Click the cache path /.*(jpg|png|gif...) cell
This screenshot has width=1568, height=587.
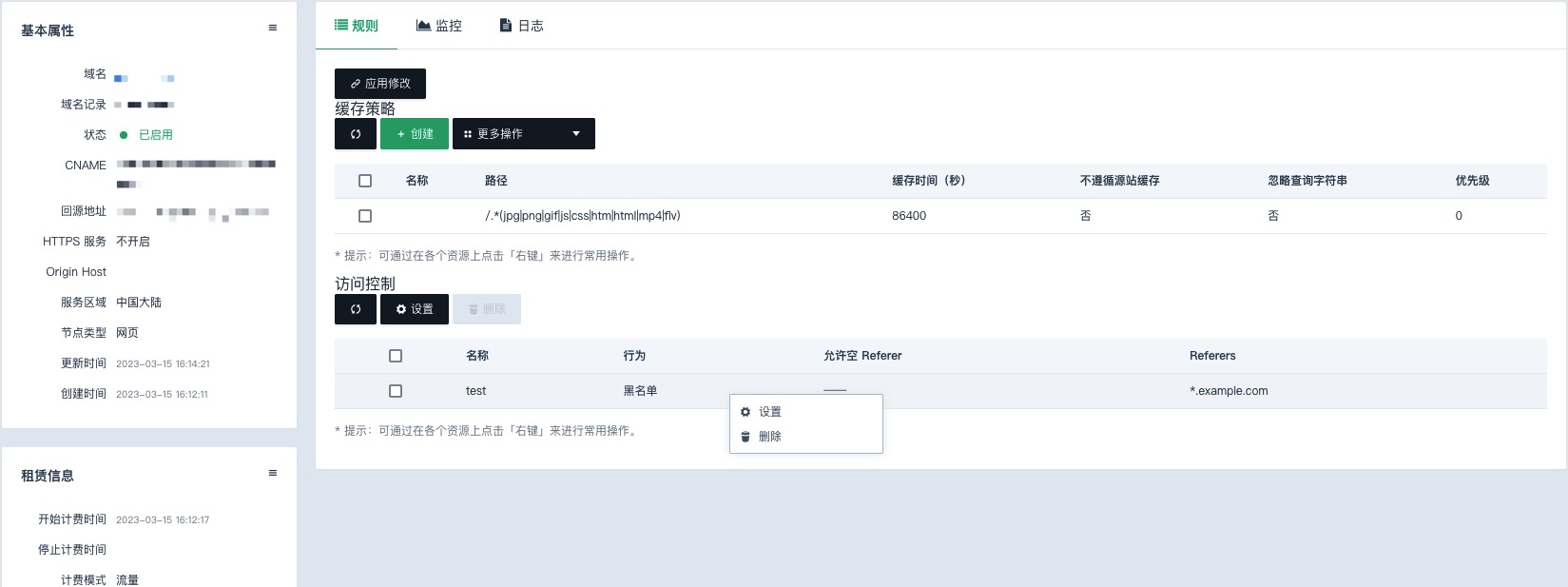(583, 216)
